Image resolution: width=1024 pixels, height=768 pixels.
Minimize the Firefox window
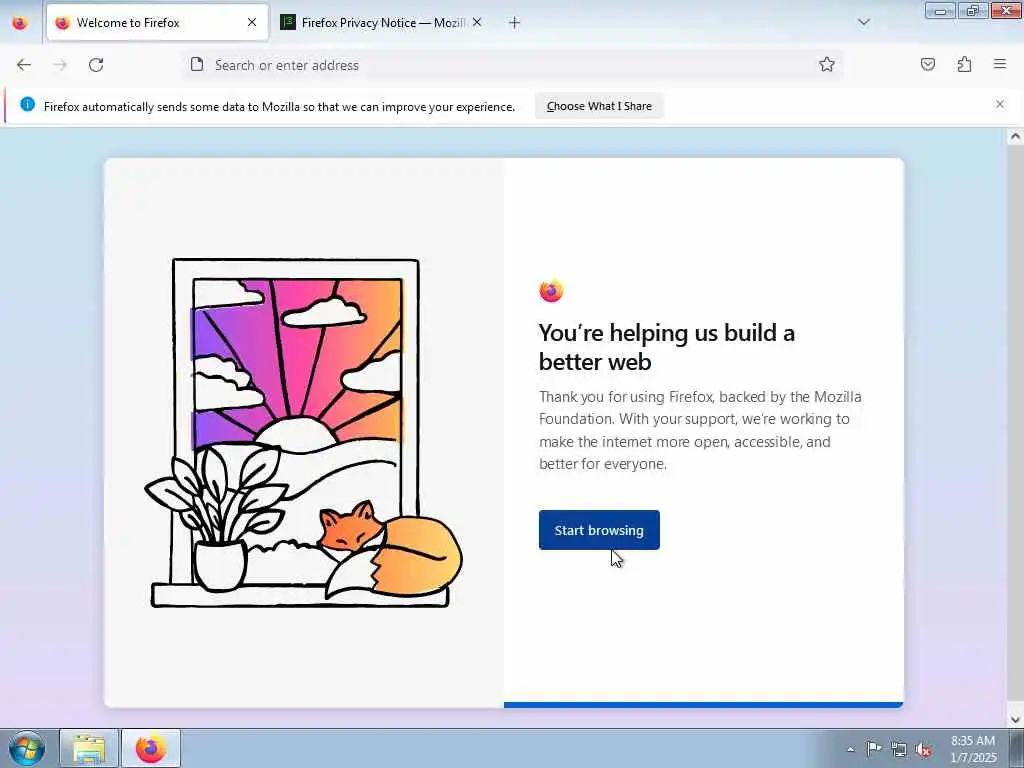940,10
